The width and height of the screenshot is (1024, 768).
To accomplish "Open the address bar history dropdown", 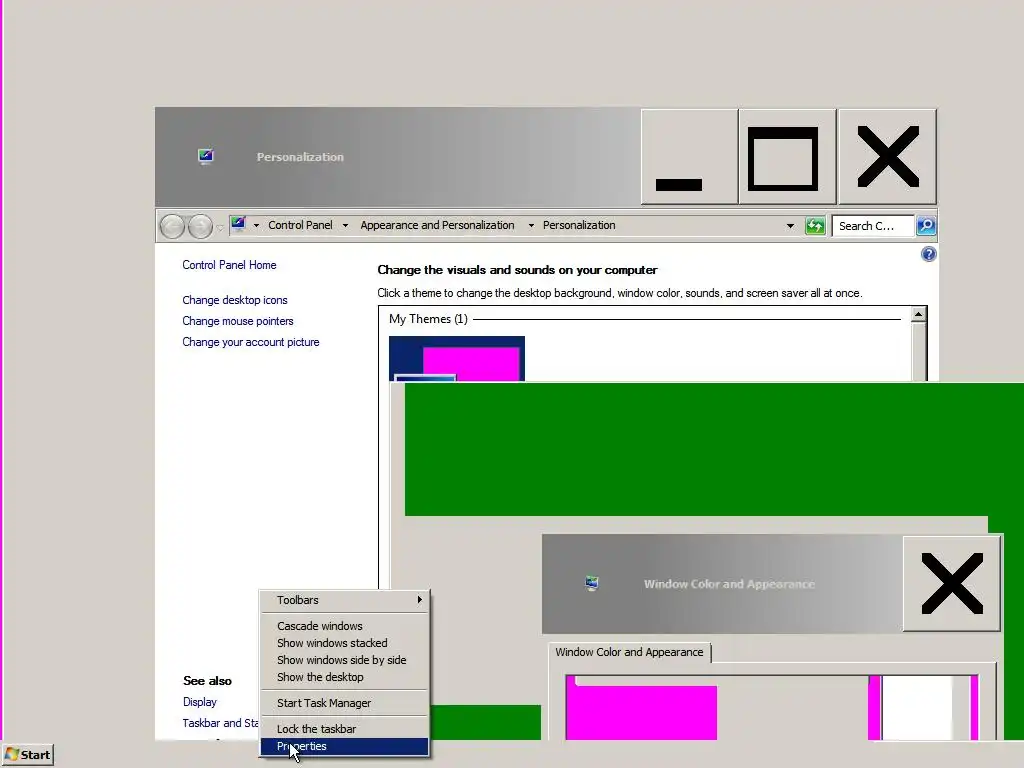I will click(790, 226).
